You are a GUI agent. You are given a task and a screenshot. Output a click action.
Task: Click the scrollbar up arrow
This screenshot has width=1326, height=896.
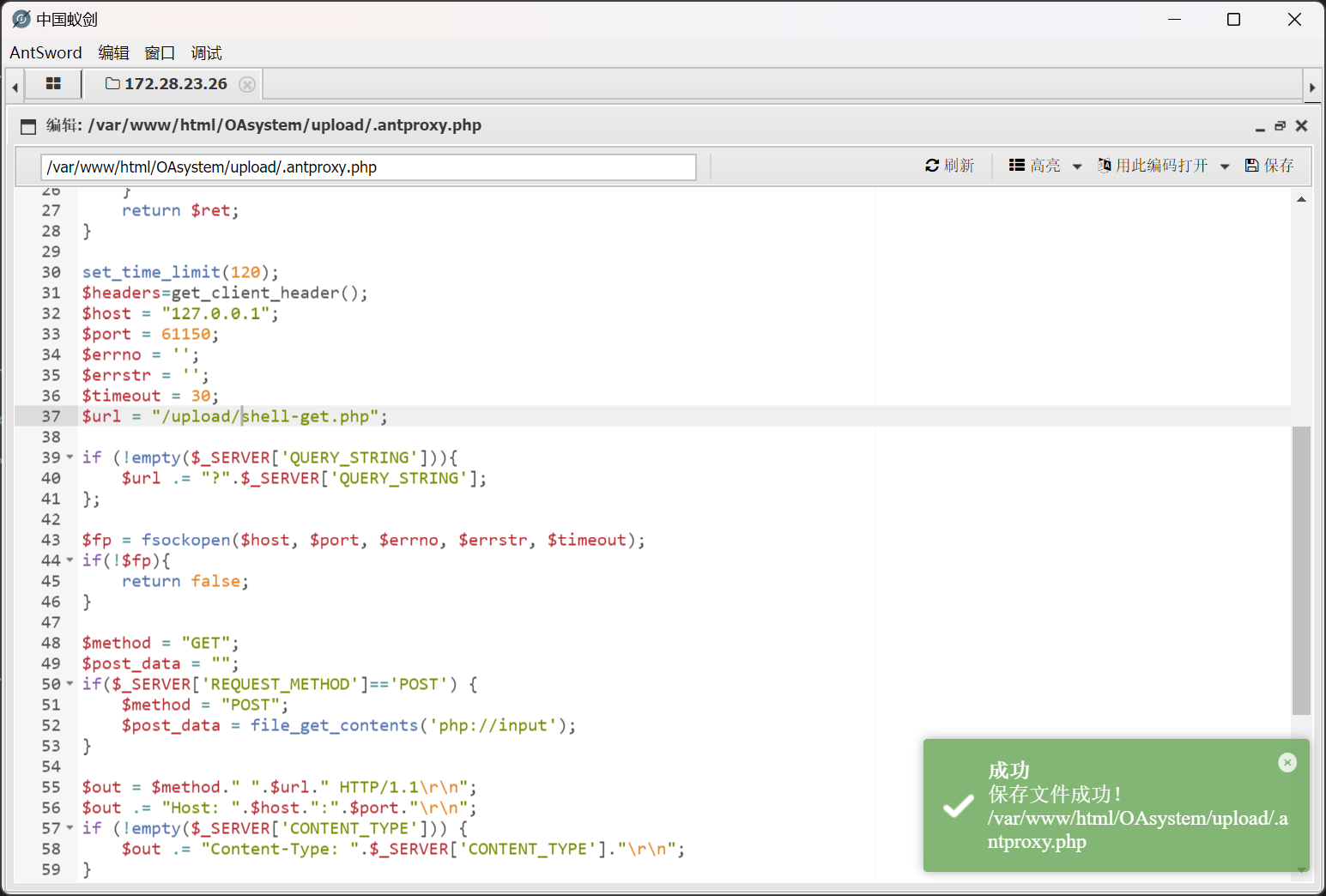(x=1301, y=199)
